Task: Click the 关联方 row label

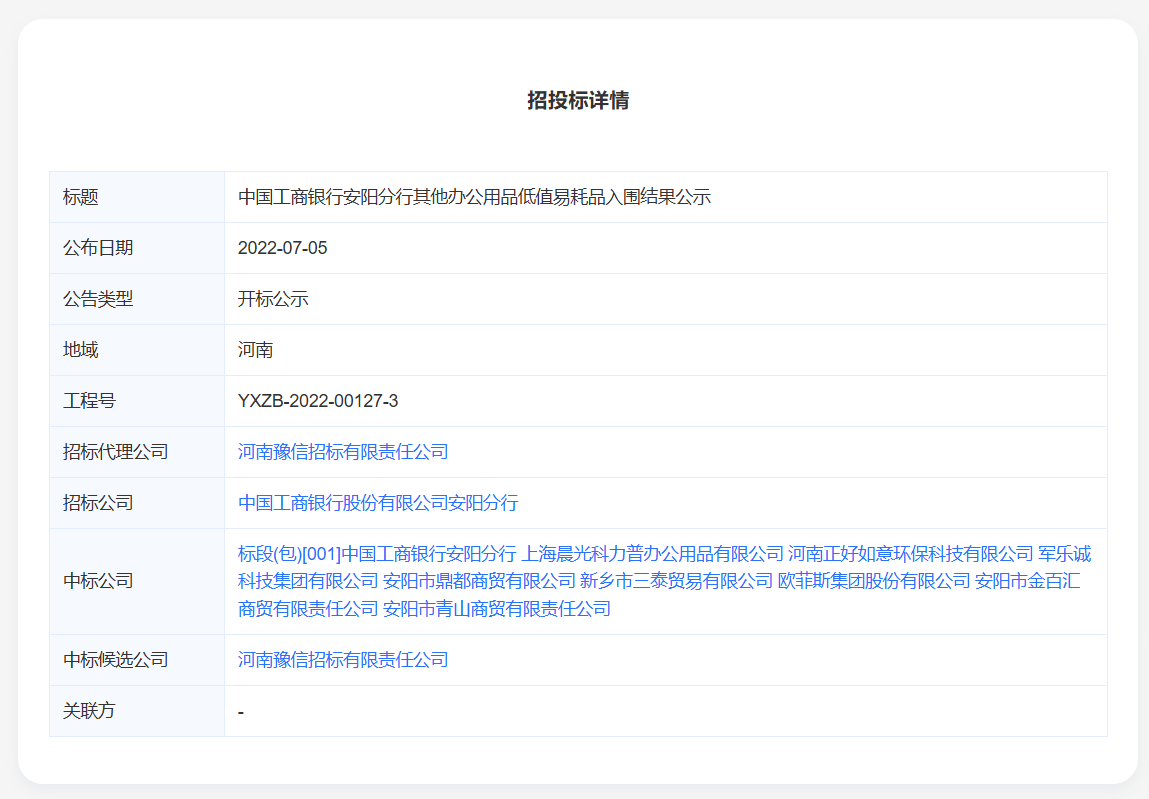Action: tap(89, 711)
